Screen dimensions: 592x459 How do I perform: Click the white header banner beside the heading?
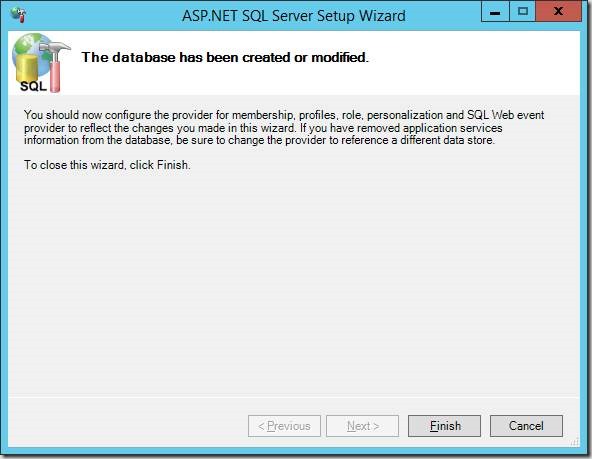tap(472, 62)
